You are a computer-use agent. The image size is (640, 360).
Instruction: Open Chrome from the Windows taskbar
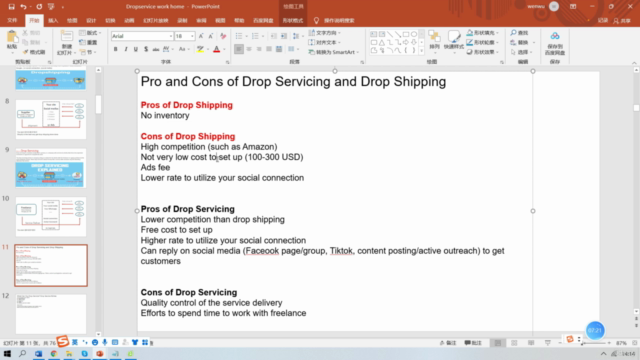[x=54, y=353]
